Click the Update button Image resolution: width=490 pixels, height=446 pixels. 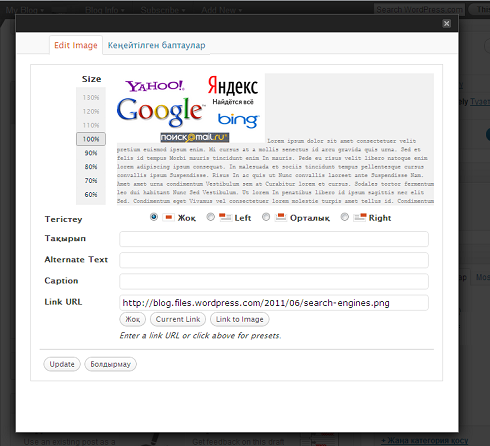[x=62, y=364]
